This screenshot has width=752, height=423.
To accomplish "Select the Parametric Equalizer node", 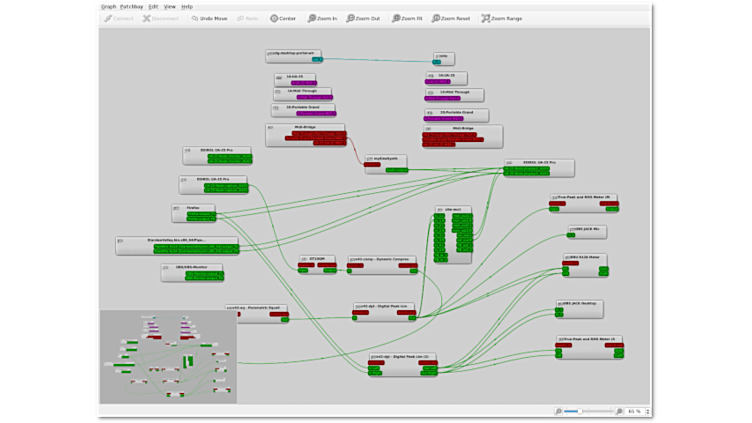I will [255, 307].
